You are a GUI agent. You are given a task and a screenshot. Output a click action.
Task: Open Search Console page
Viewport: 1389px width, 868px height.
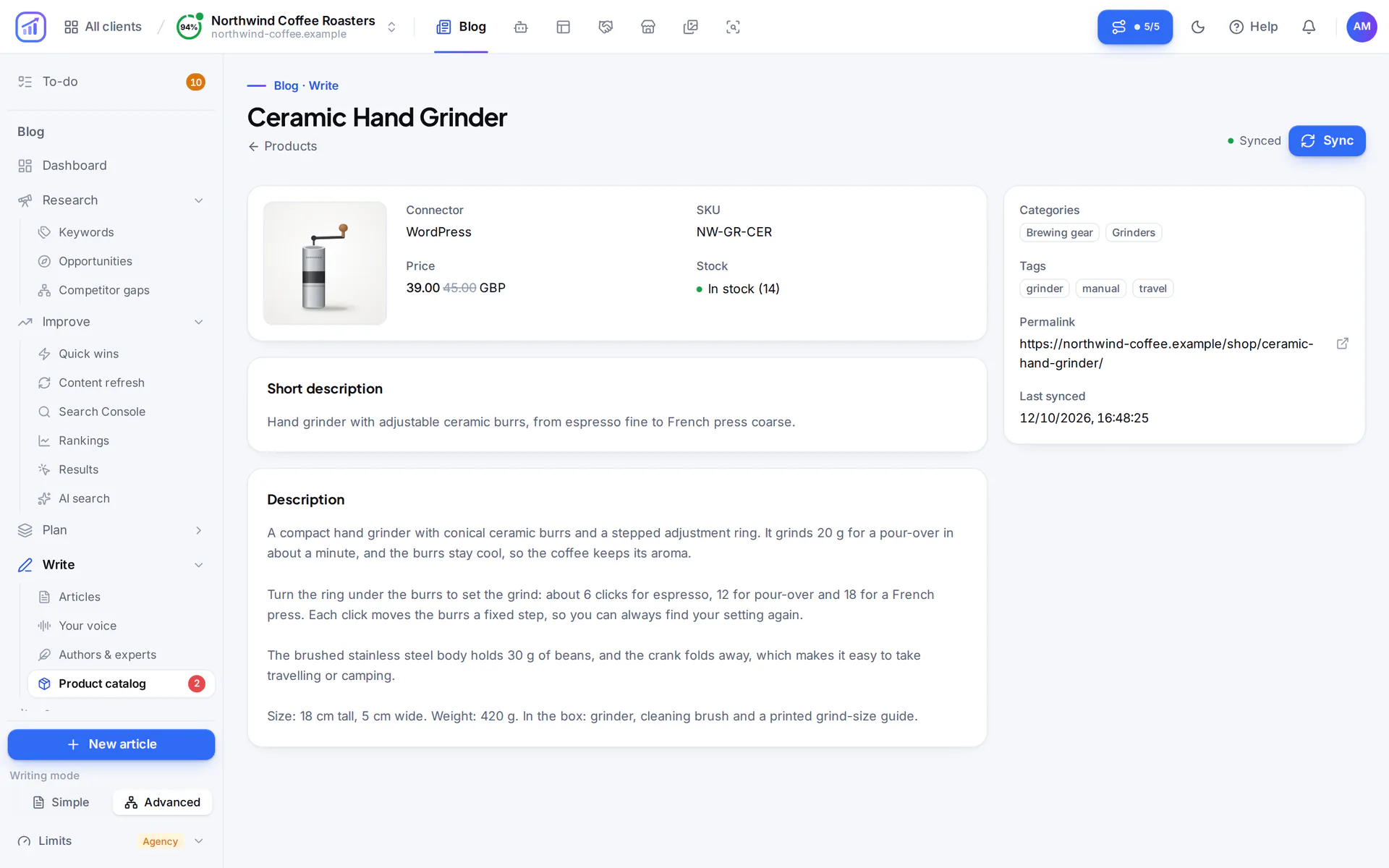click(x=122, y=412)
